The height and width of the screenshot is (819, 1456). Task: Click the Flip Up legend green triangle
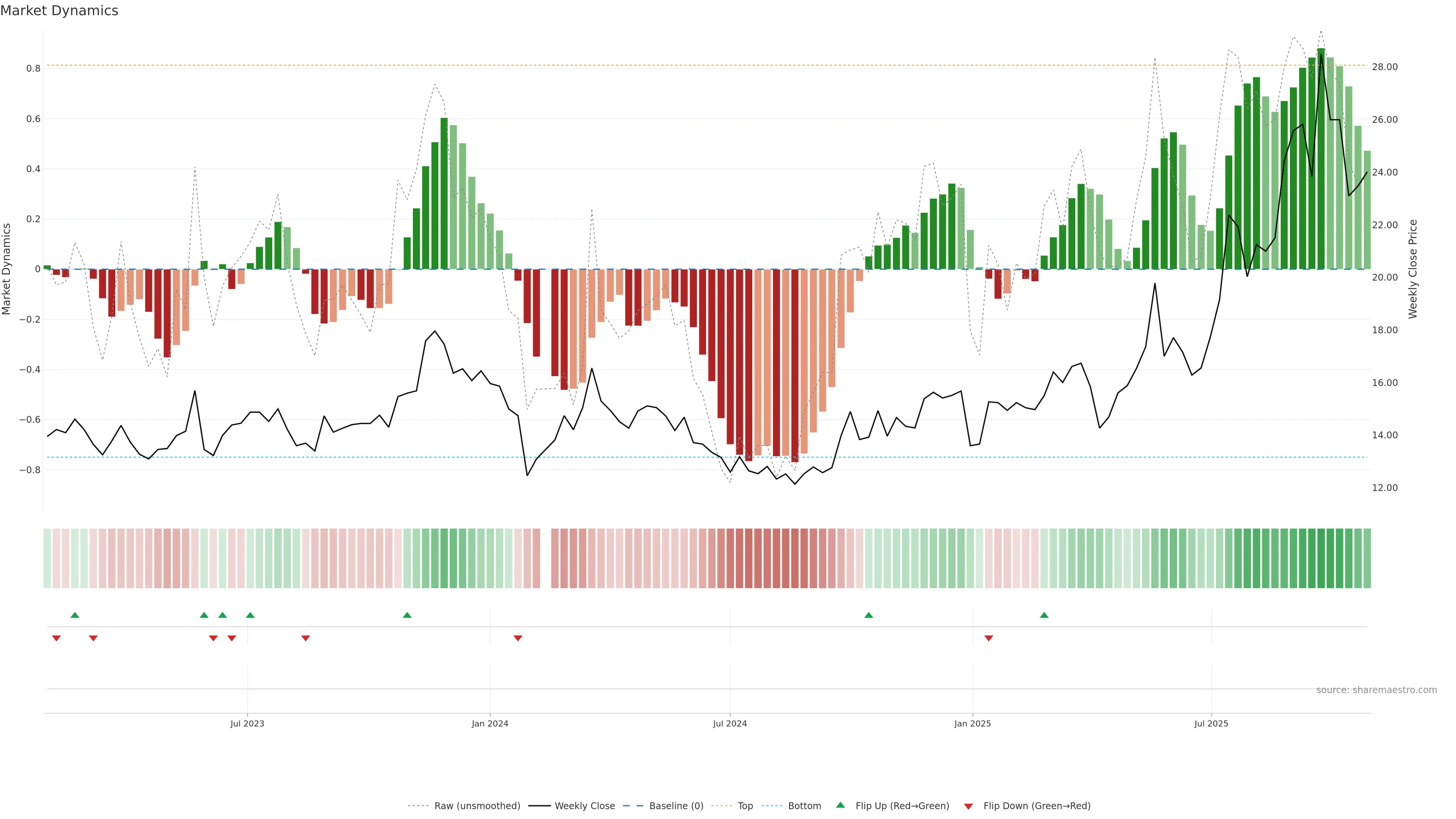click(841, 805)
